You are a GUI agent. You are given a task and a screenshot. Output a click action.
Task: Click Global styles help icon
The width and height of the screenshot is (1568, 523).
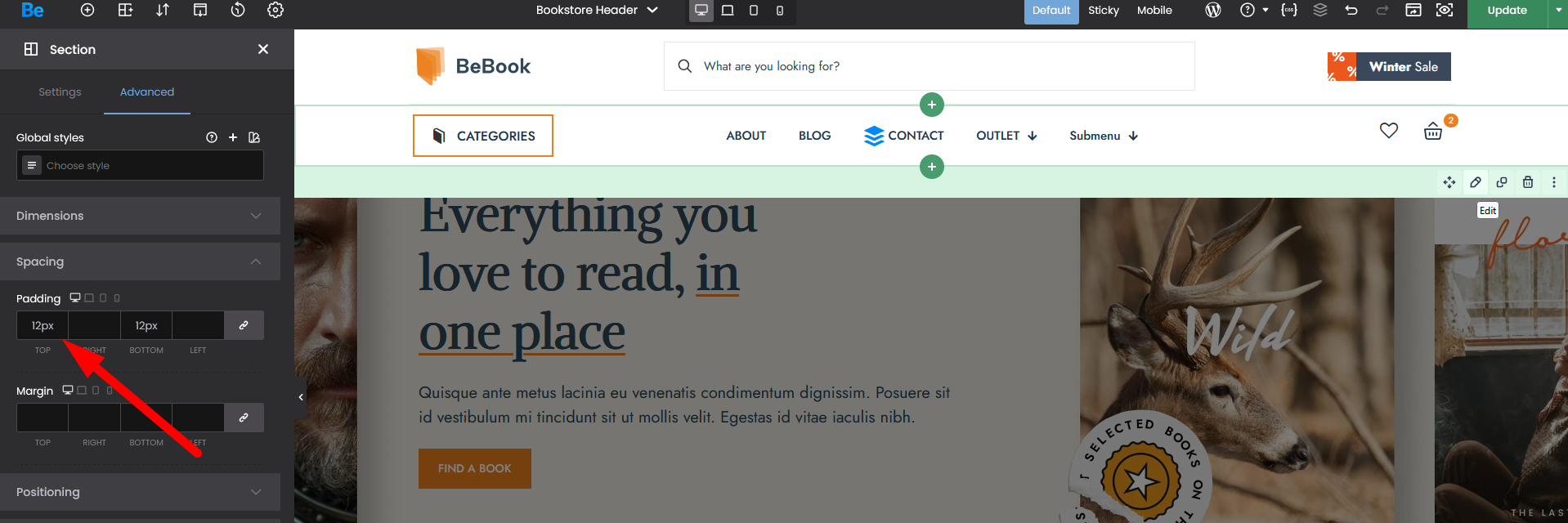212,137
